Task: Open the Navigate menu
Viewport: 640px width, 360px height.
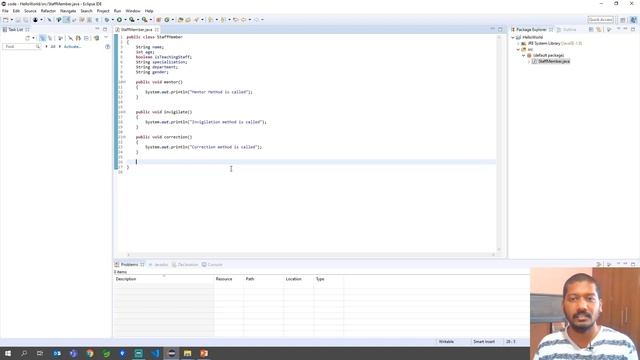Action: point(68,11)
